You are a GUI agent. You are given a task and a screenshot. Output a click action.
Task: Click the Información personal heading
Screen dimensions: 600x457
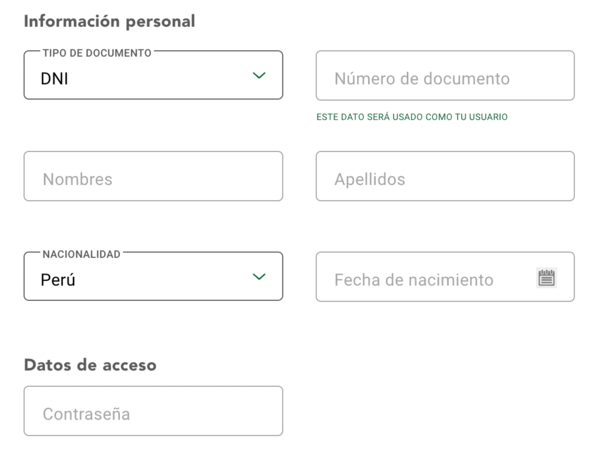pos(109,20)
